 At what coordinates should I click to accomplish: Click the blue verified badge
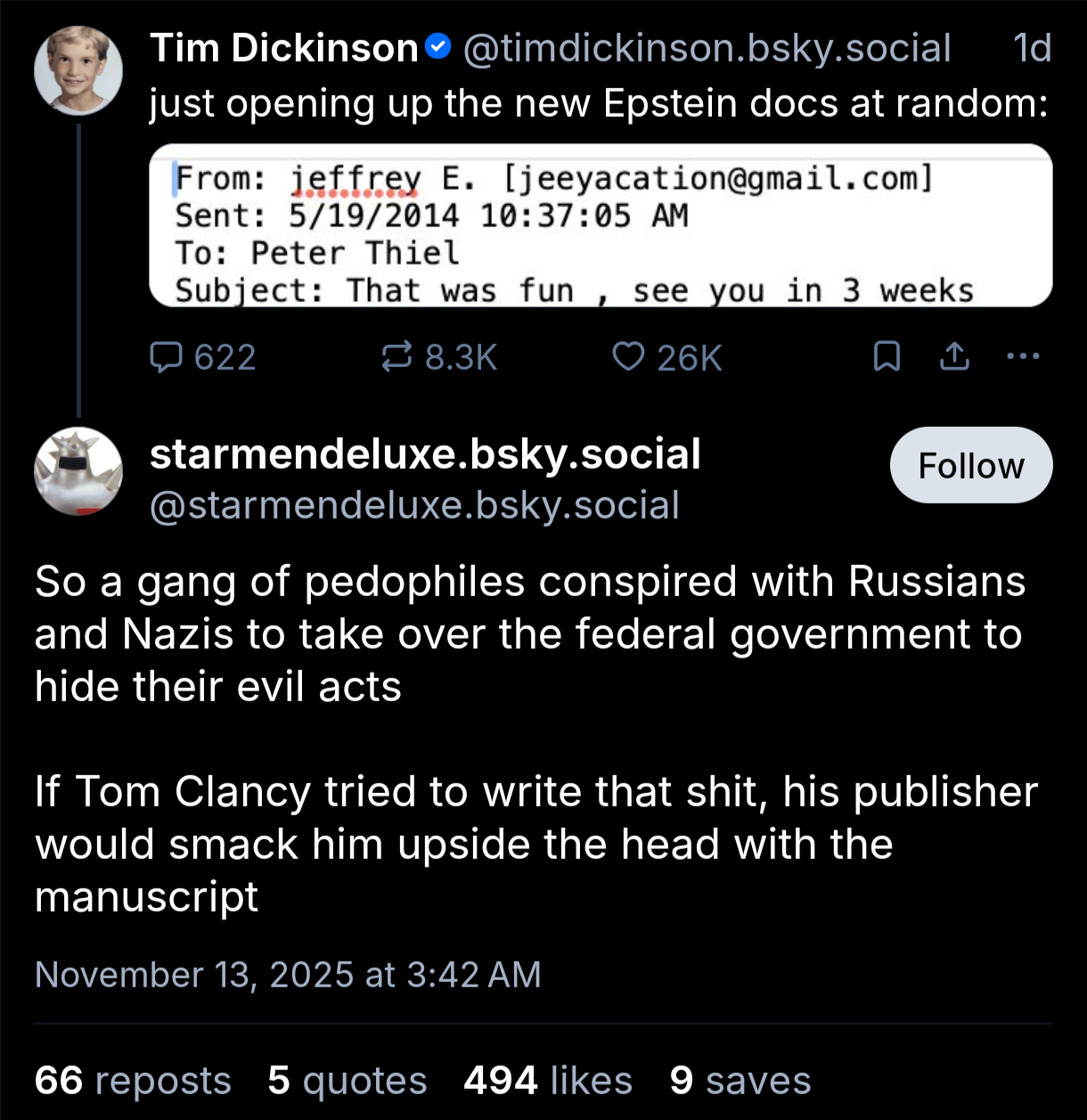coord(437,46)
